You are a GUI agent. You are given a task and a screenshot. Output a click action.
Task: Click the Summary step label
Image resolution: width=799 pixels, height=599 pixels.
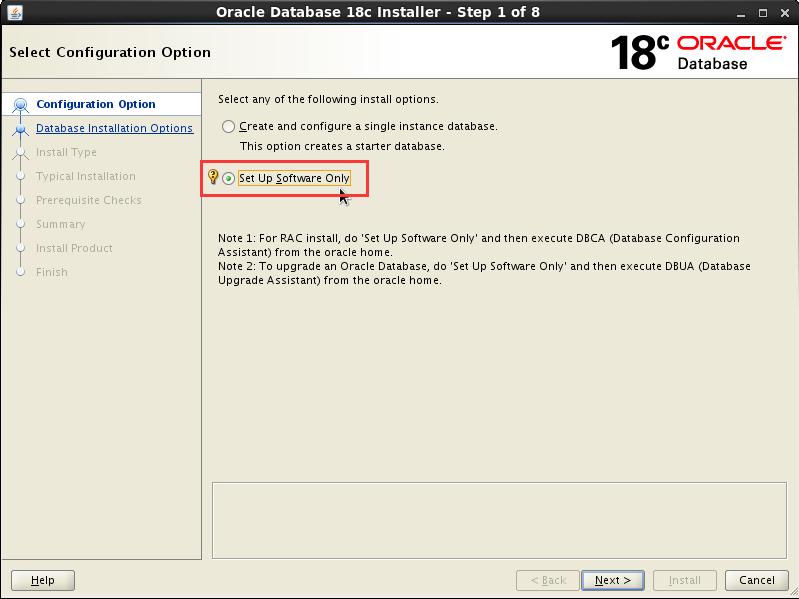(x=61, y=224)
